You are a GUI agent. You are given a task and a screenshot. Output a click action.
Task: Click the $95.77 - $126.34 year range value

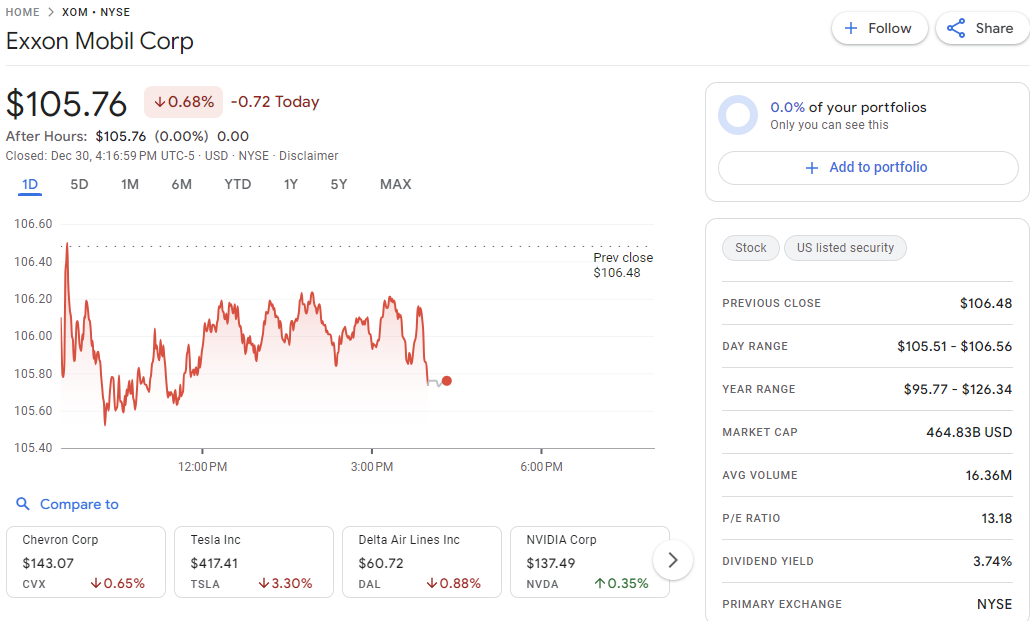point(958,389)
